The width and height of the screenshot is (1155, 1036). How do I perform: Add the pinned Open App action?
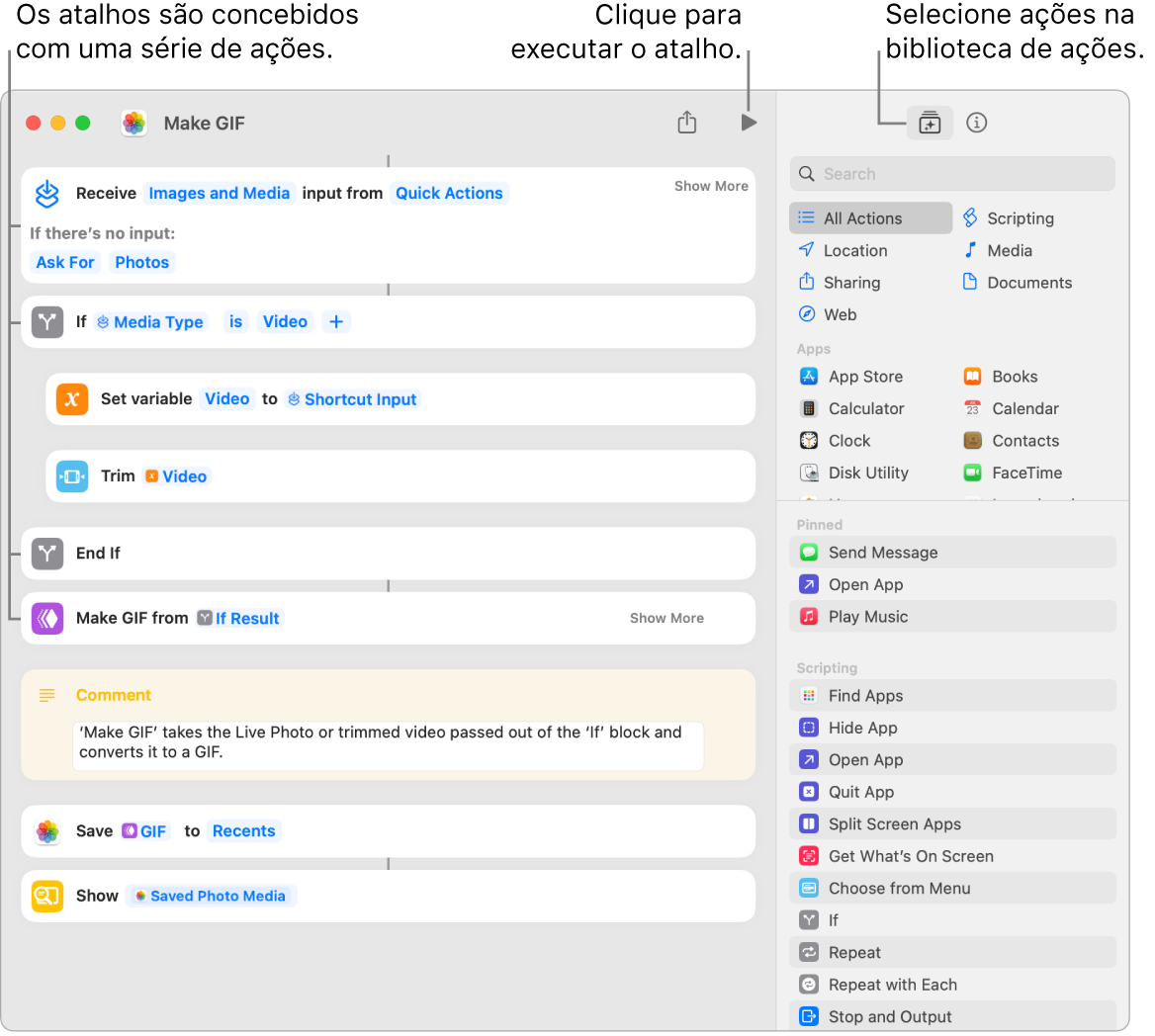click(x=952, y=584)
